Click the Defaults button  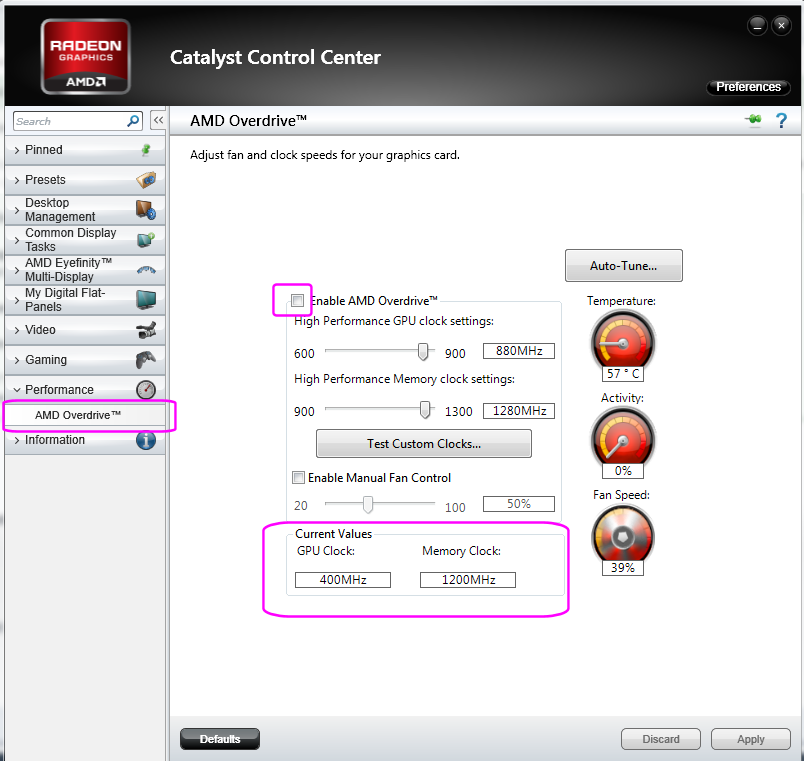coord(220,739)
